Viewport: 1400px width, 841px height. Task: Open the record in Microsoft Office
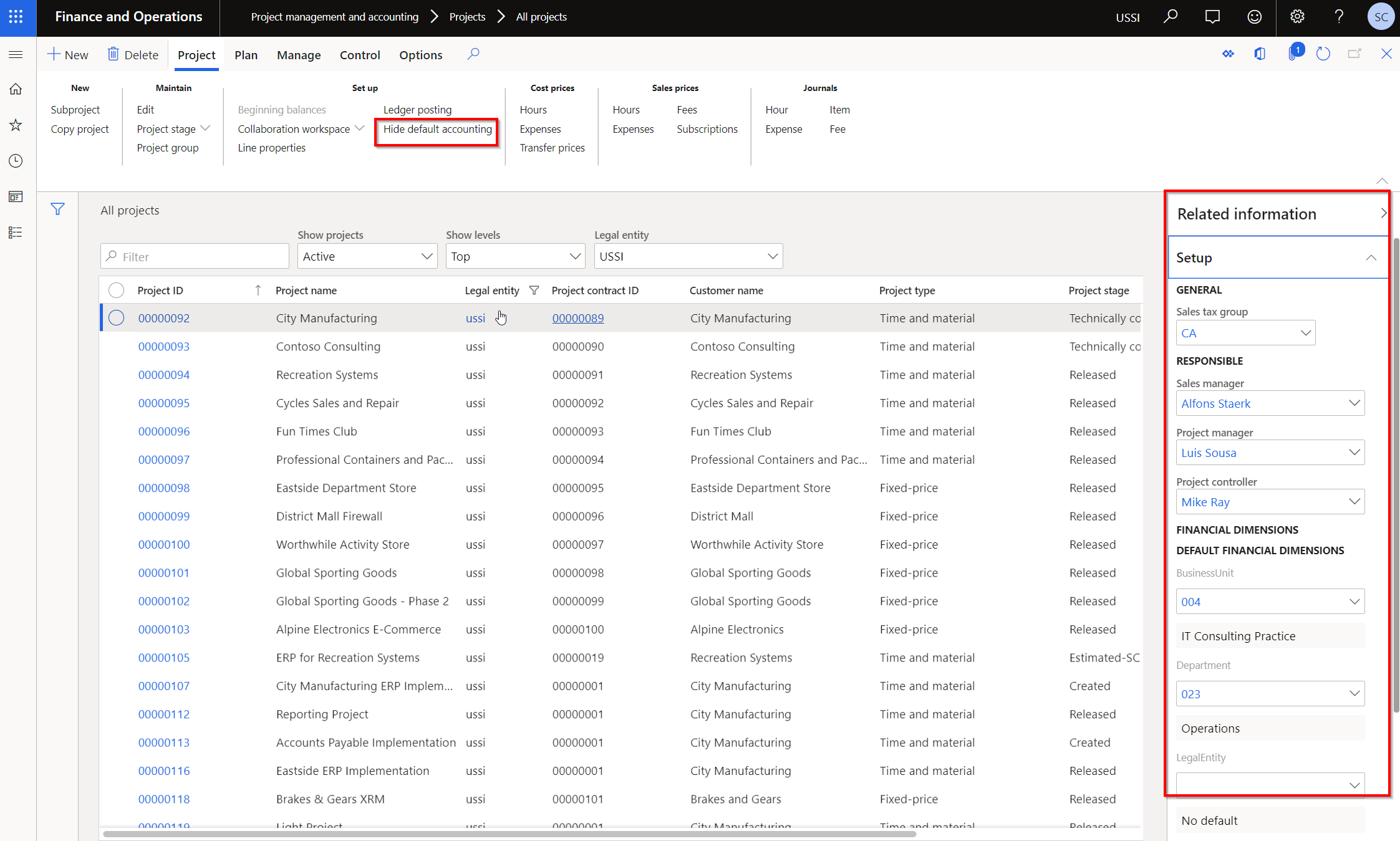[x=1260, y=54]
